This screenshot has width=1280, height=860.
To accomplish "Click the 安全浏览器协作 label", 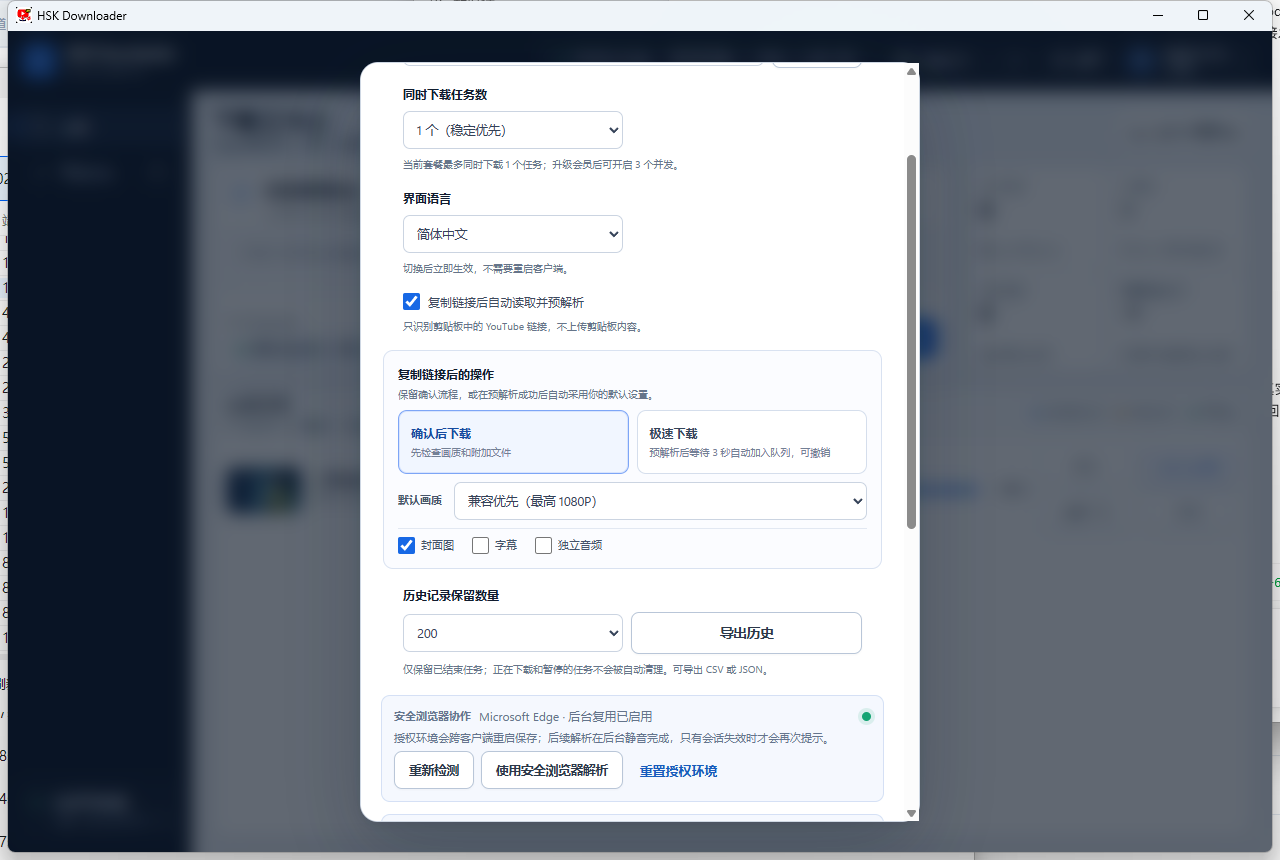I will coord(432,717).
